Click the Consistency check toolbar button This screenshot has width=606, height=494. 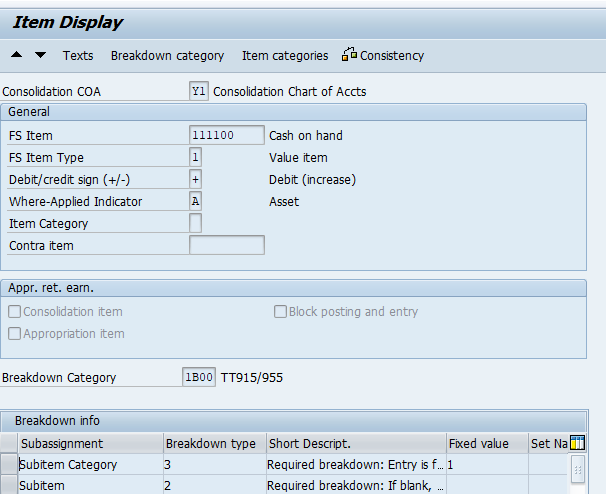[383, 55]
